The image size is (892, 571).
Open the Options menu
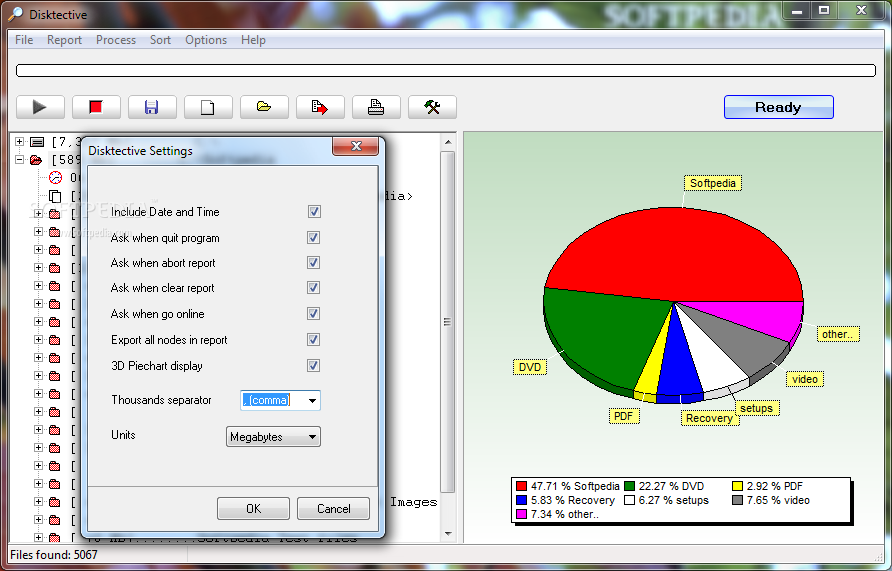[206, 40]
